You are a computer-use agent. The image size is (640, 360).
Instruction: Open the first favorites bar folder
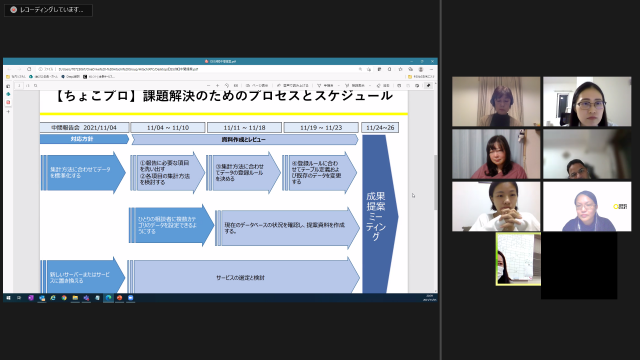click(16, 76)
